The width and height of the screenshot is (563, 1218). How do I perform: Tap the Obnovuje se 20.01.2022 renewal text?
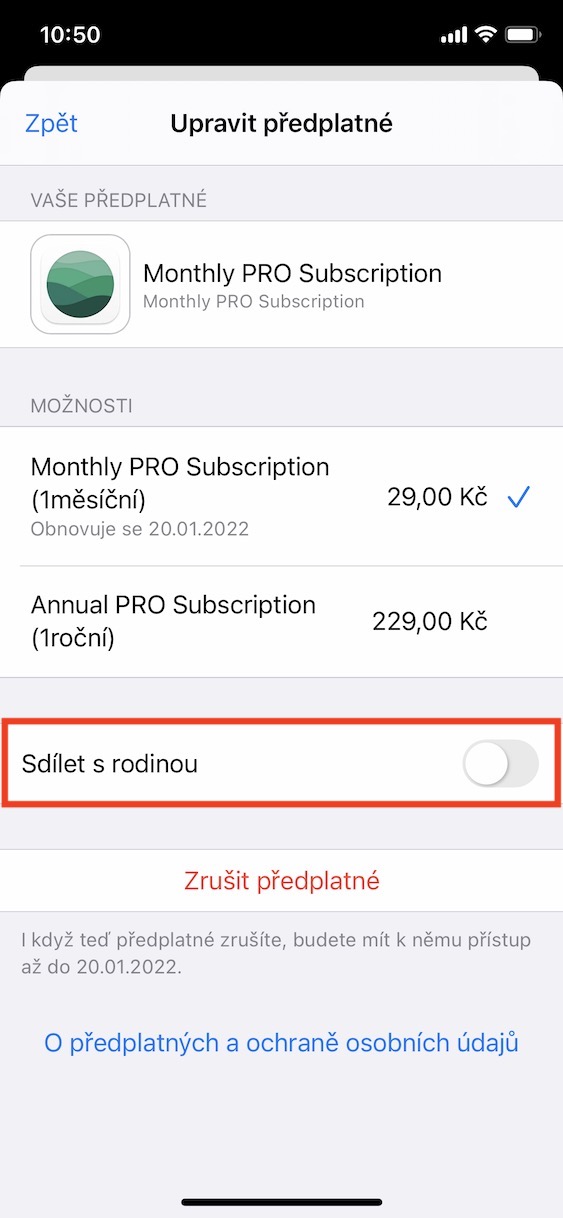[140, 529]
